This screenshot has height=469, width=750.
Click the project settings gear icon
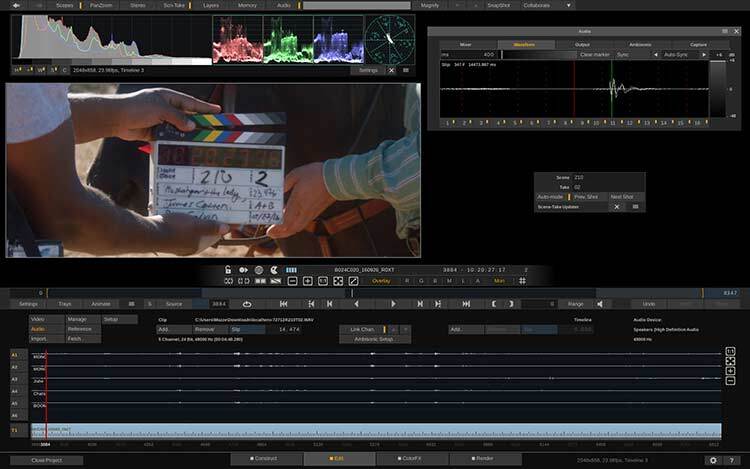point(713,460)
